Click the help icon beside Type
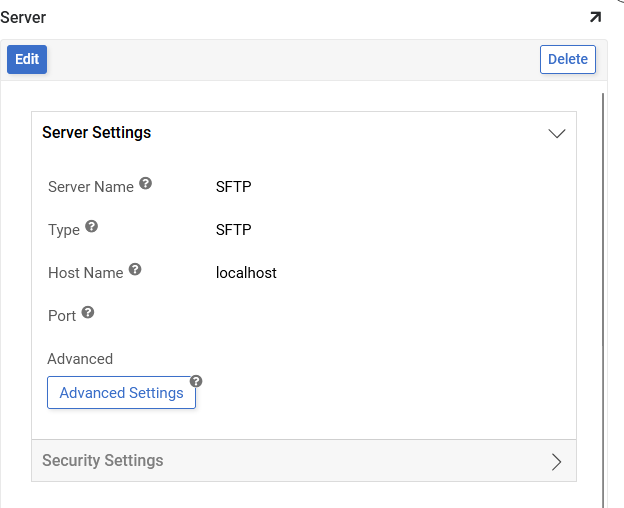 pyautogui.click(x=92, y=227)
